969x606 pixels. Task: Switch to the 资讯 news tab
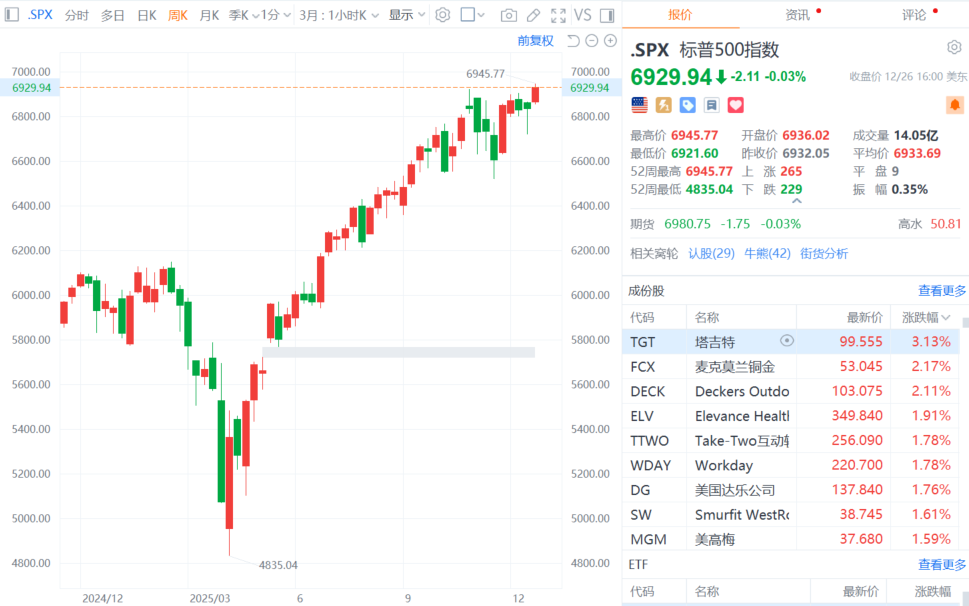click(797, 15)
